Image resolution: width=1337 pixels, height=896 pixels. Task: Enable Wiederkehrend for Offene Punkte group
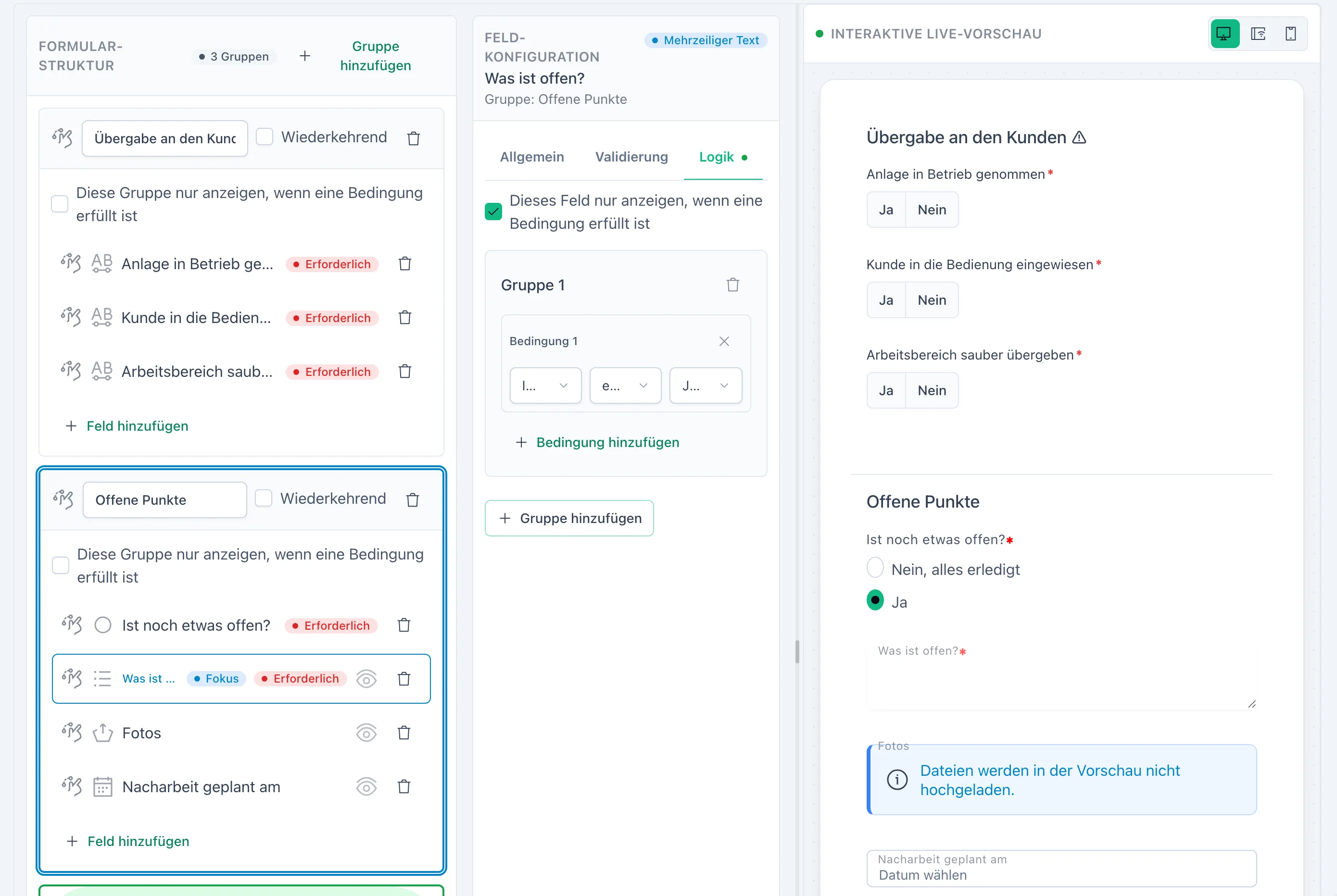click(263, 498)
